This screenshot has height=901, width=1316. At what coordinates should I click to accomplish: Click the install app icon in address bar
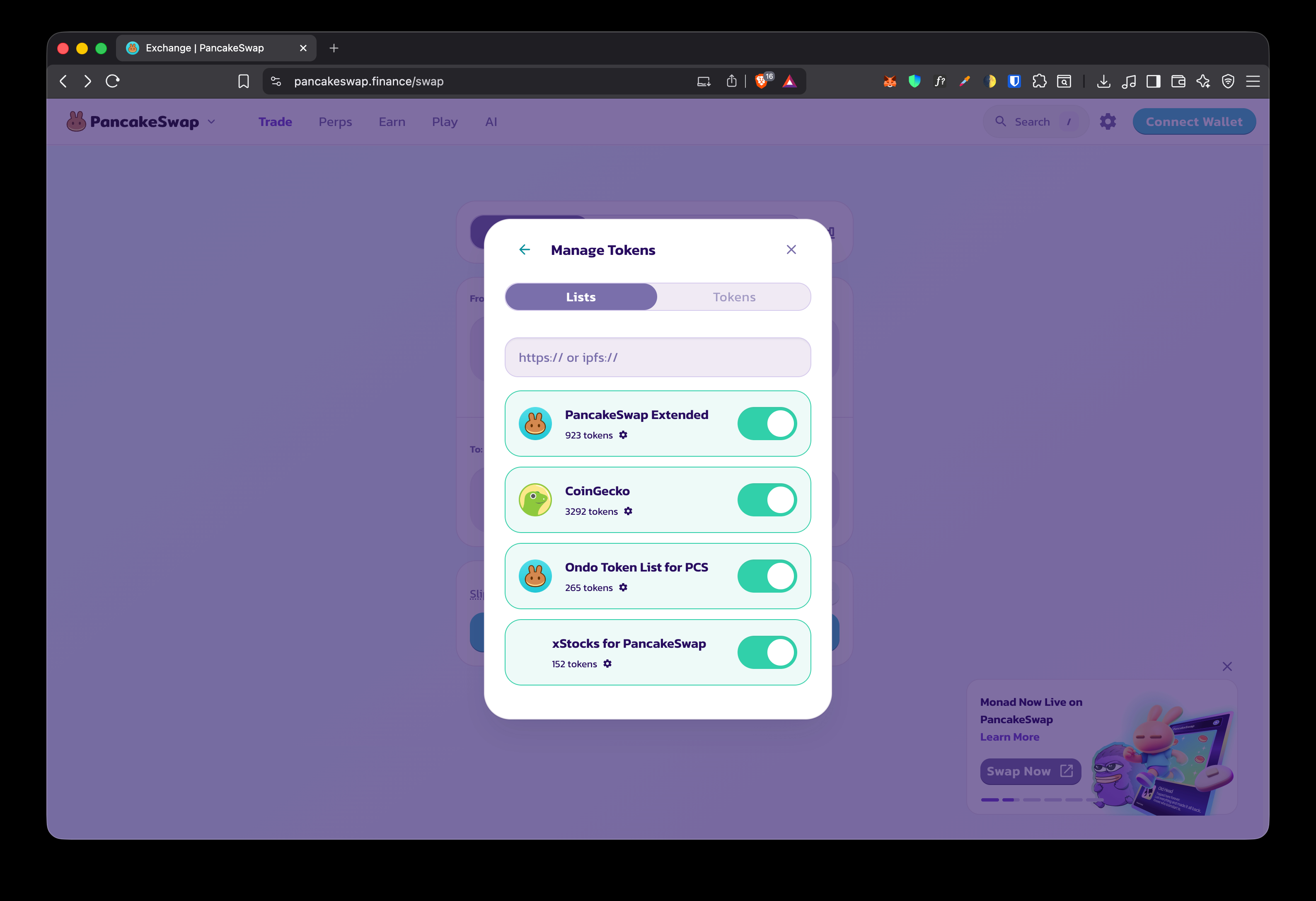point(704,82)
